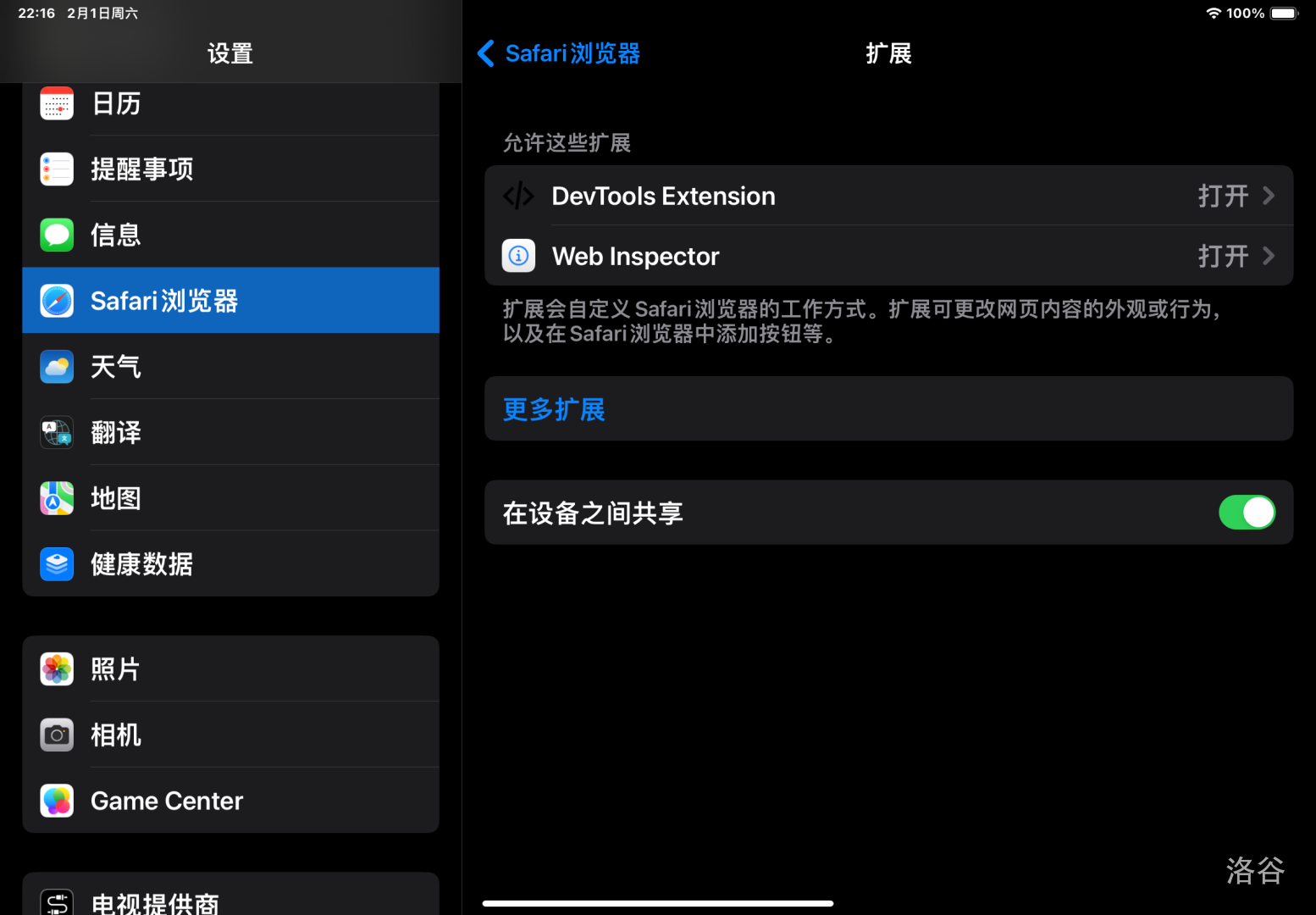Open the Translate (翻译) icon
The height and width of the screenshot is (915, 1316).
point(57,433)
